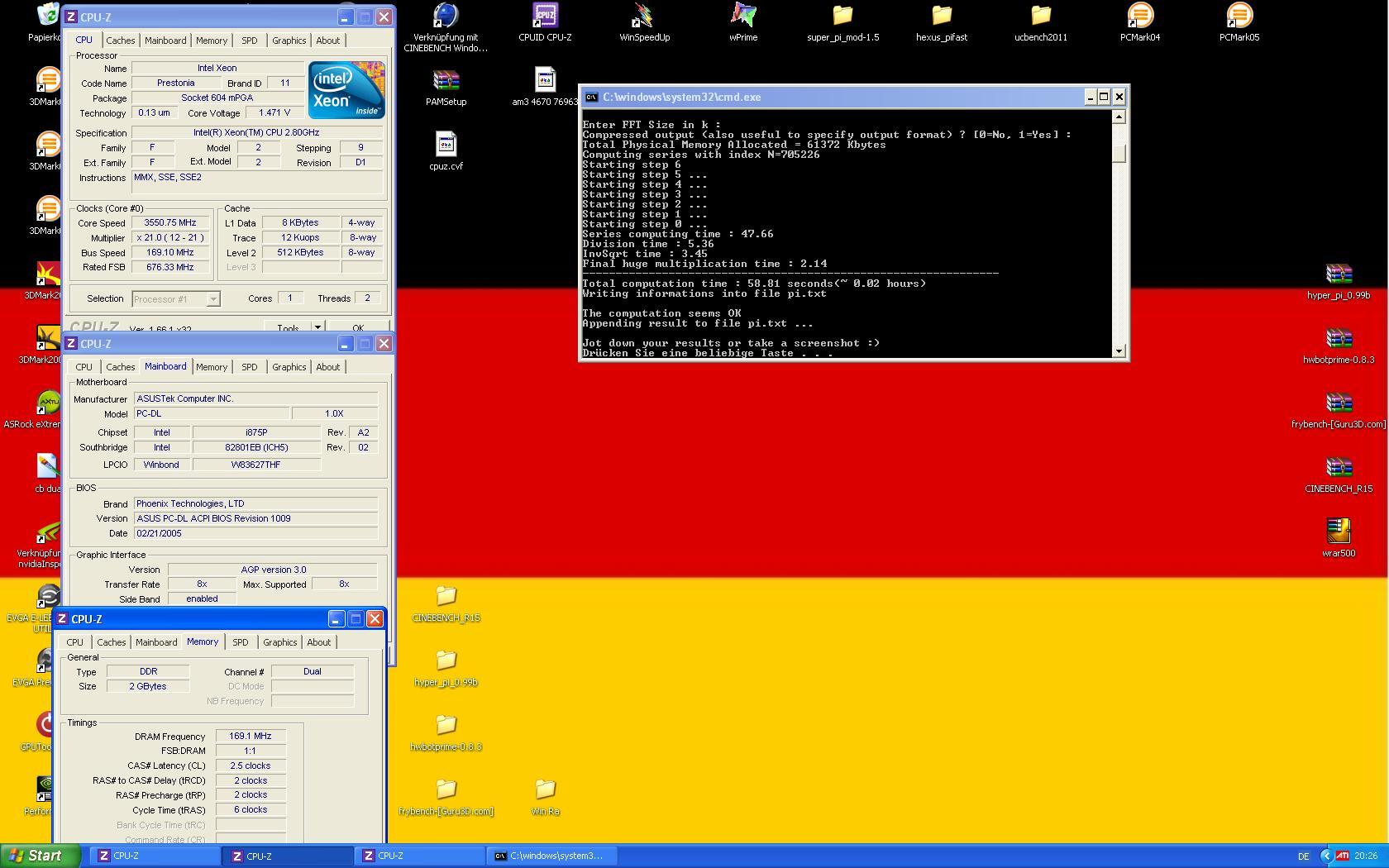Image resolution: width=1389 pixels, height=868 pixels.
Task: Select Graphics tab in Mainboard CPU-Z window
Action: (289, 367)
